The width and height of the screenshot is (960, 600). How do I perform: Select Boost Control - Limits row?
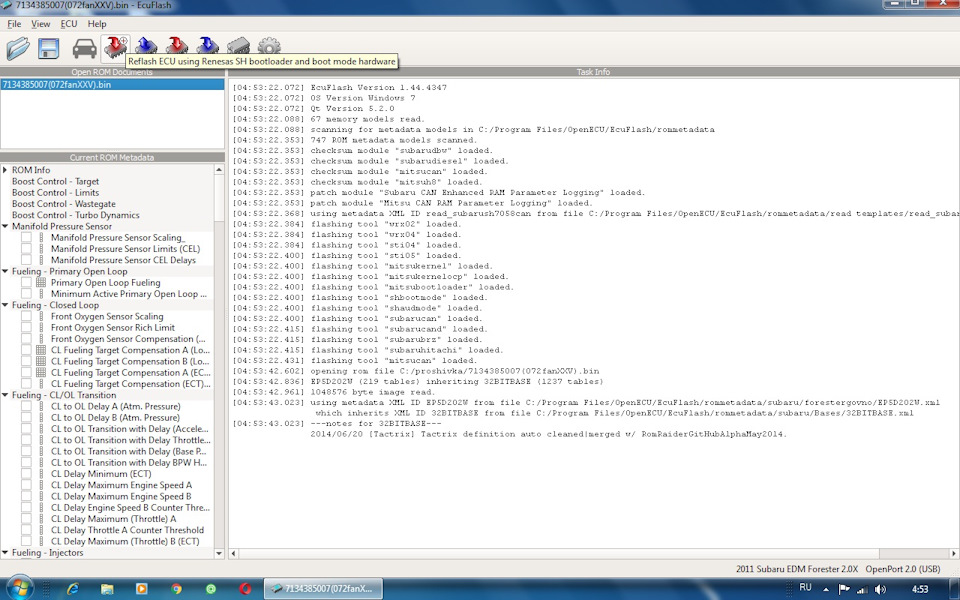55,192
